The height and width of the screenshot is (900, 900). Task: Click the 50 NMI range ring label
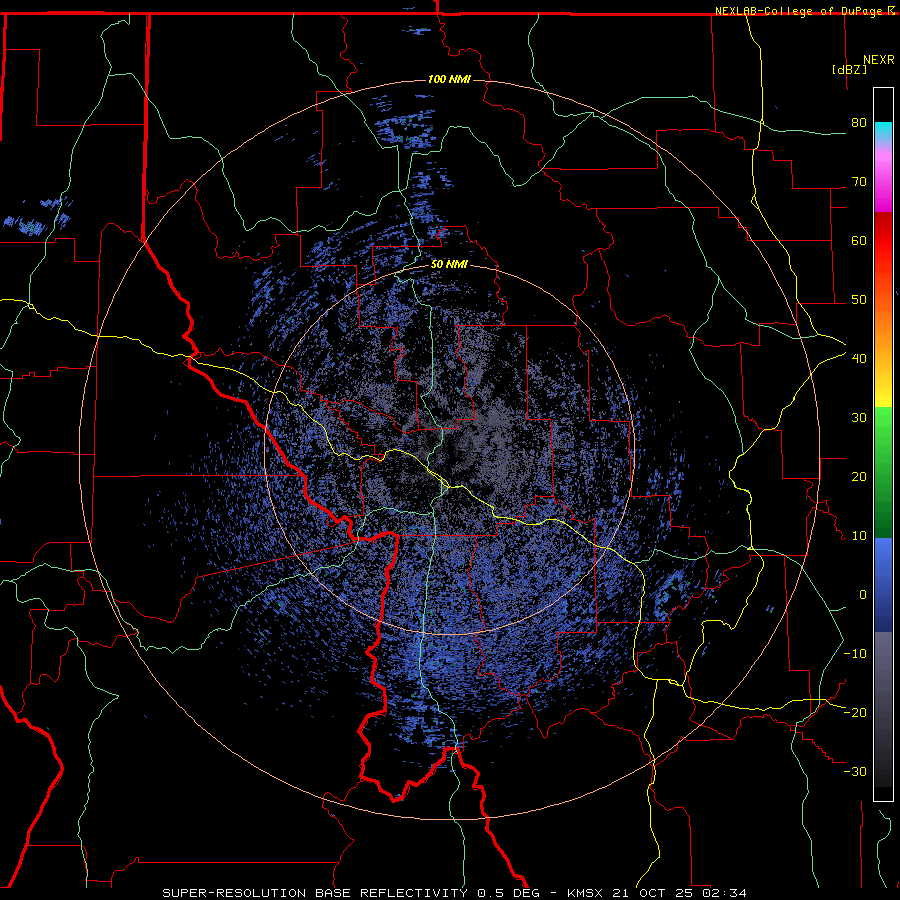pos(449,265)
